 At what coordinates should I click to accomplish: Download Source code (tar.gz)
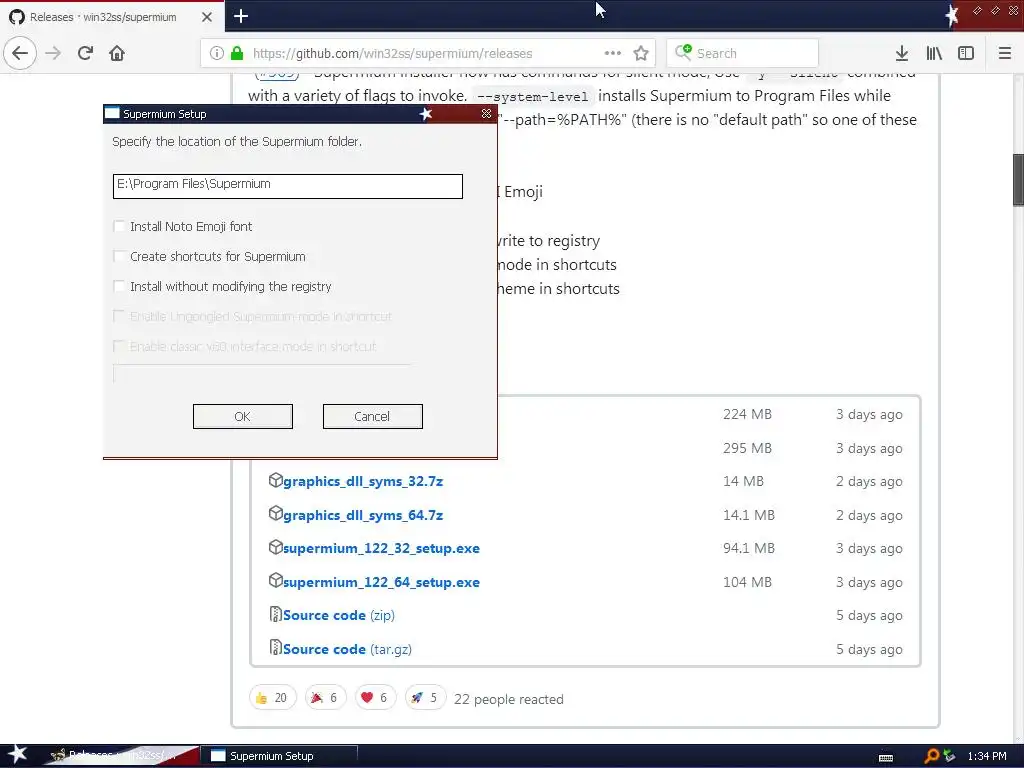[x=347, y=649]
